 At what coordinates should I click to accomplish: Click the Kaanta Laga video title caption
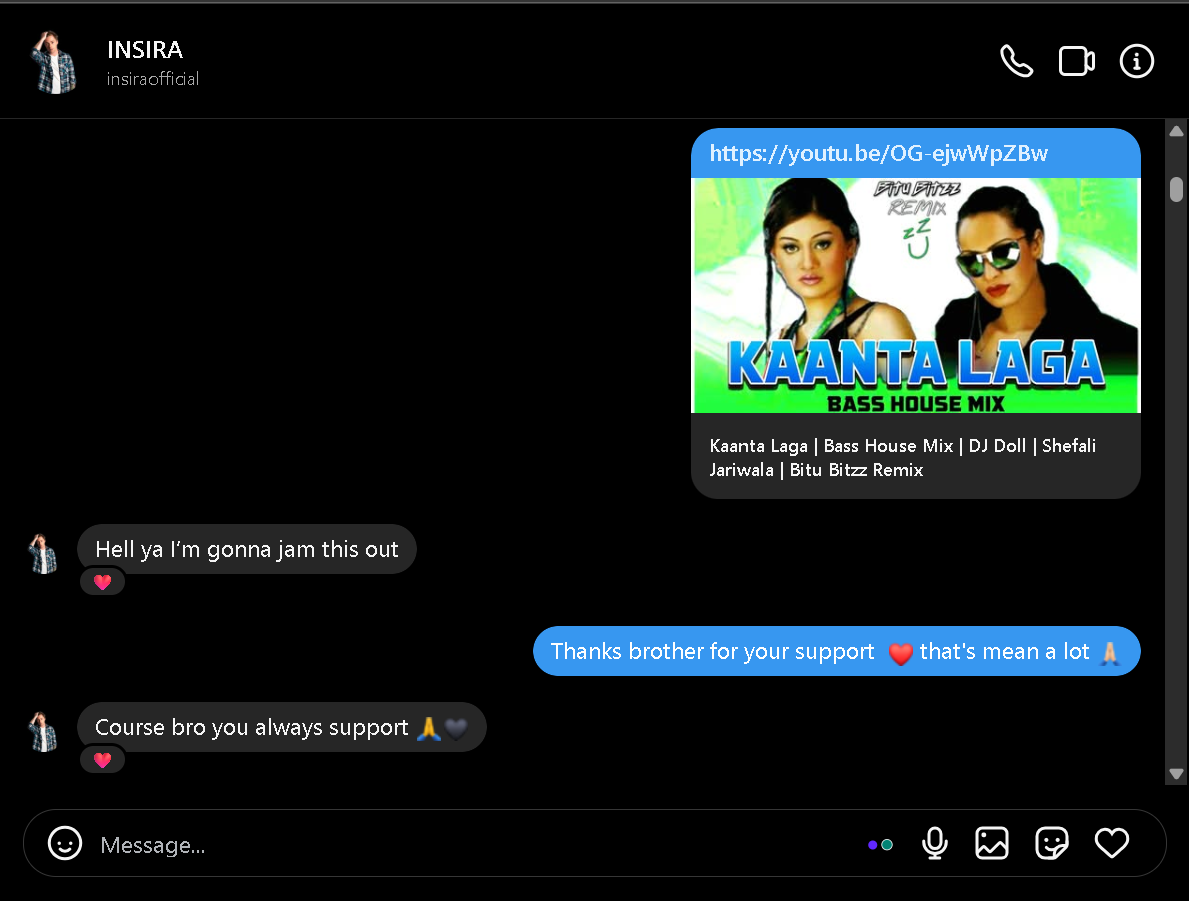pyautogui.click(x=903, y=458)
